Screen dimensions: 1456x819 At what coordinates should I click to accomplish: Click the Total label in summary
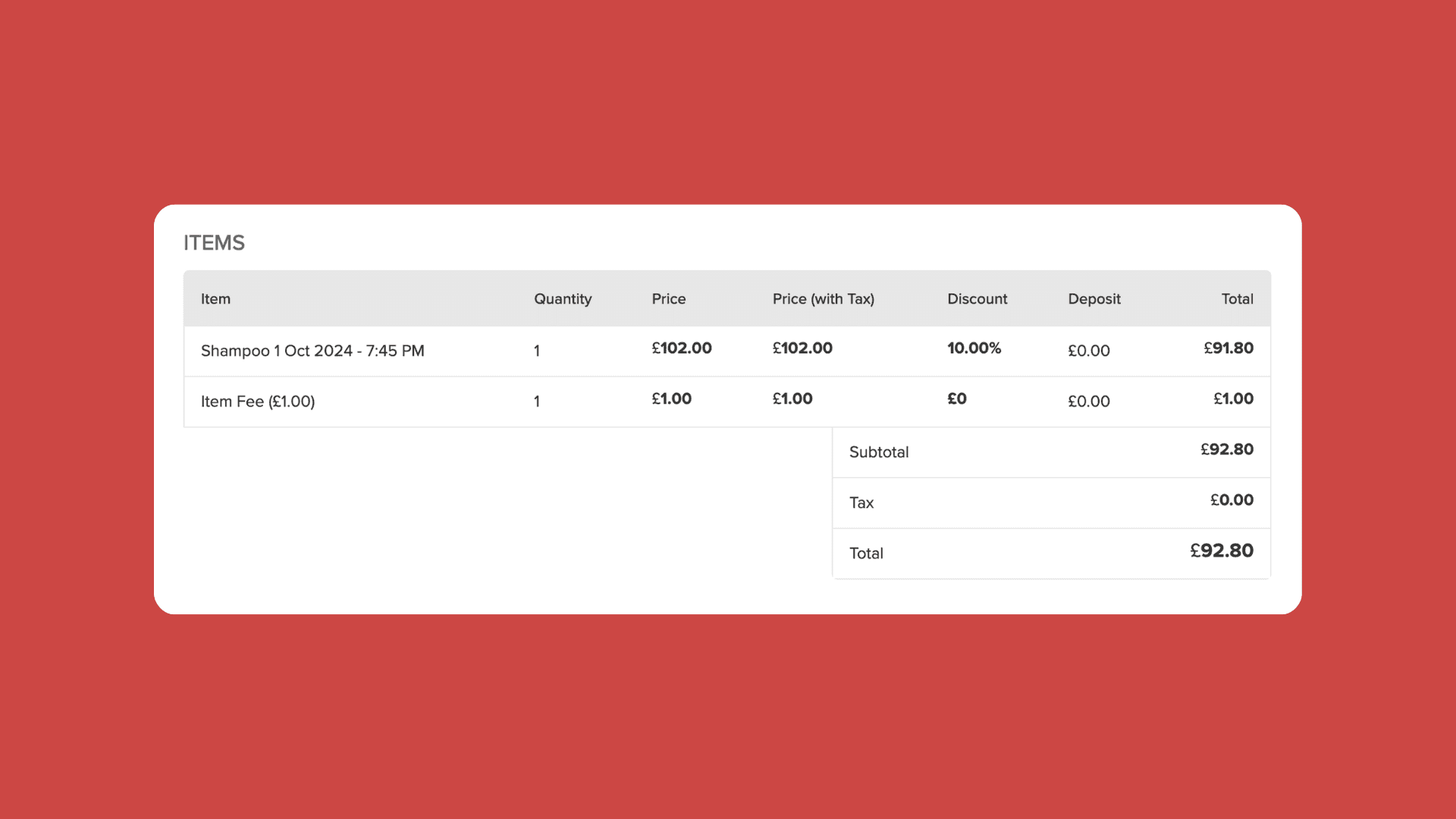866,554
